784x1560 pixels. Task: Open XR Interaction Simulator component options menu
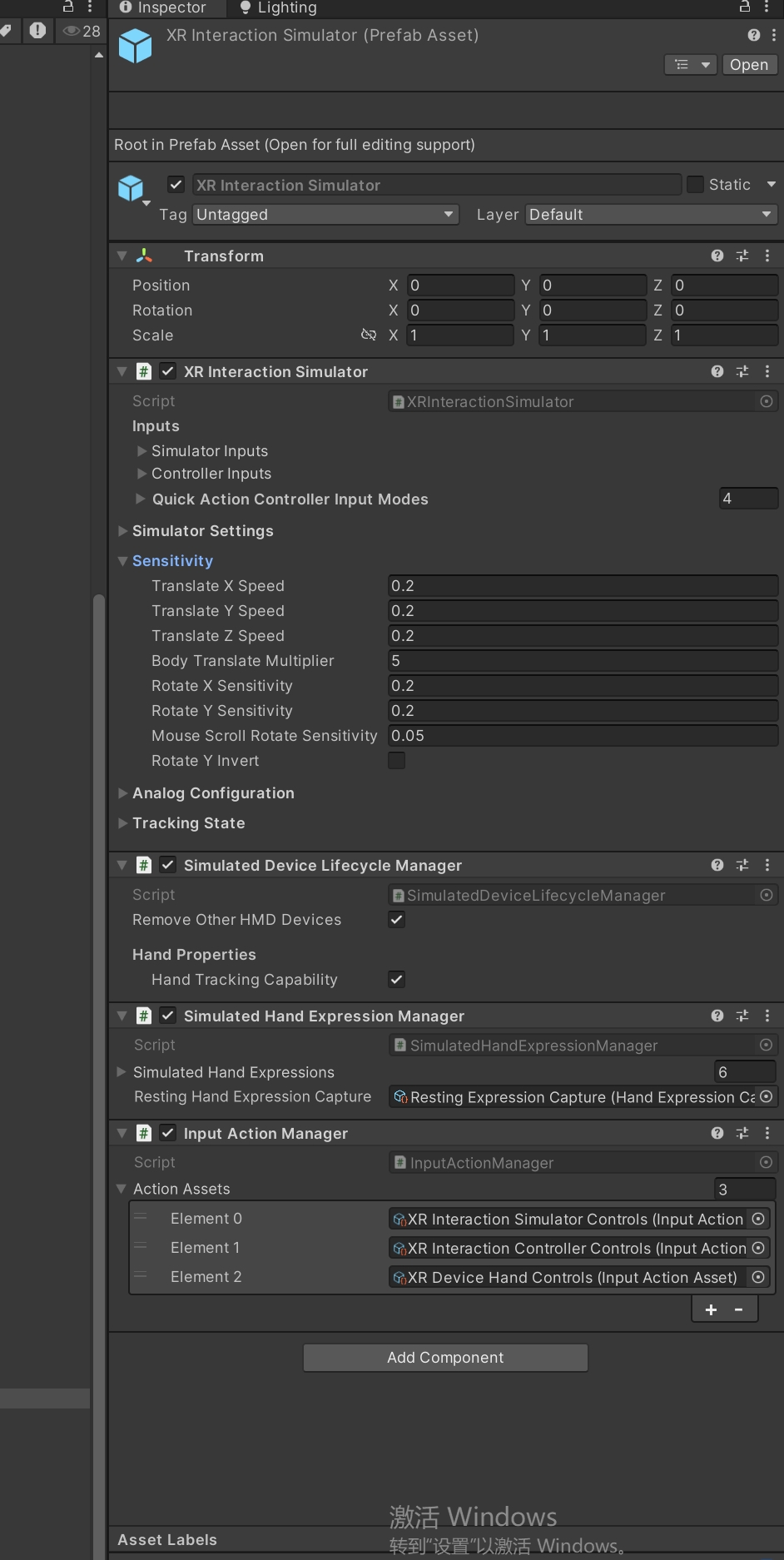767,371
